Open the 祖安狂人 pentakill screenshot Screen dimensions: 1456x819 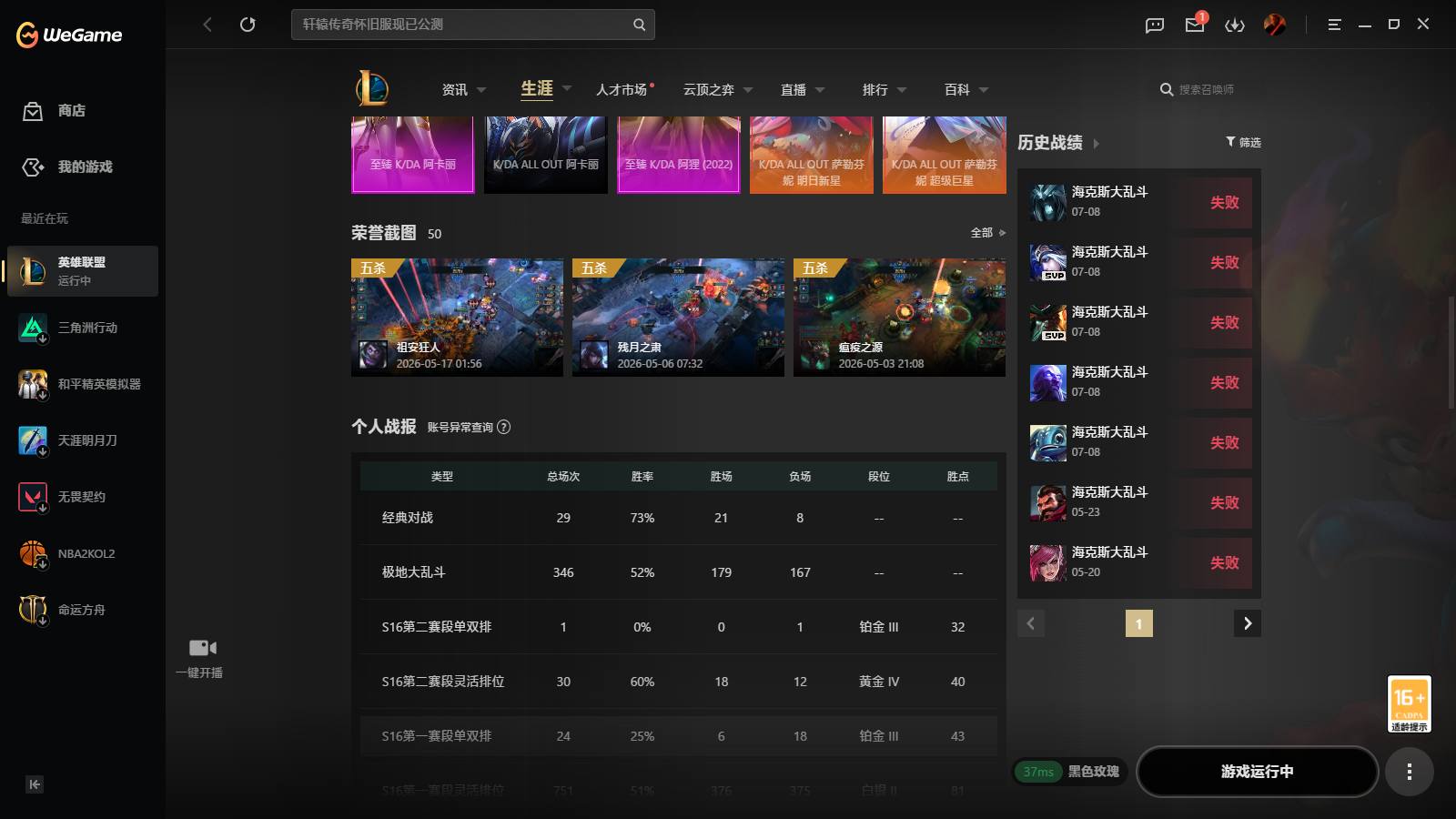click(458, 318)
